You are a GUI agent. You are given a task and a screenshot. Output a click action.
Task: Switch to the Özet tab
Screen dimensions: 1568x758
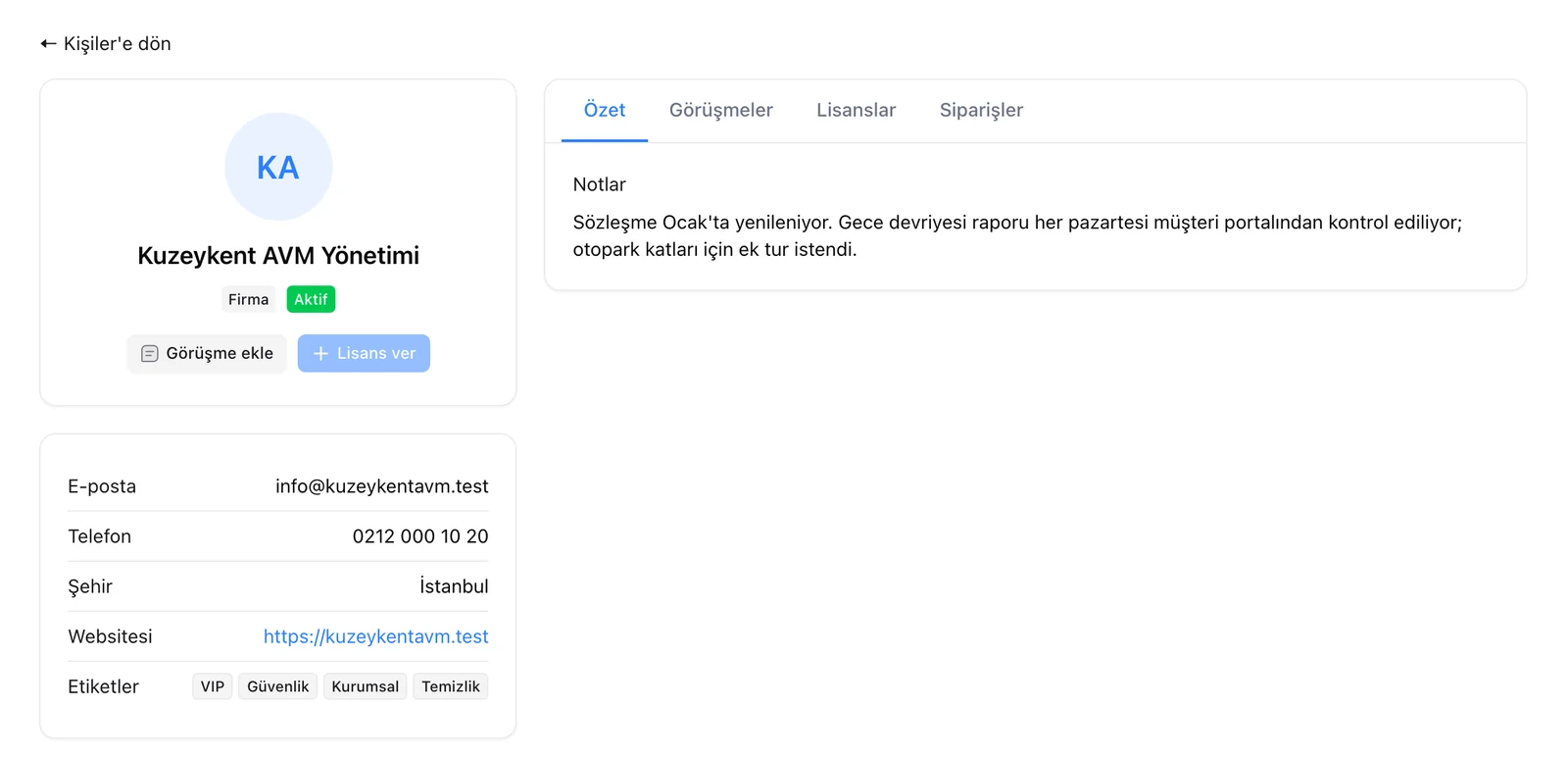coord(605,110)
